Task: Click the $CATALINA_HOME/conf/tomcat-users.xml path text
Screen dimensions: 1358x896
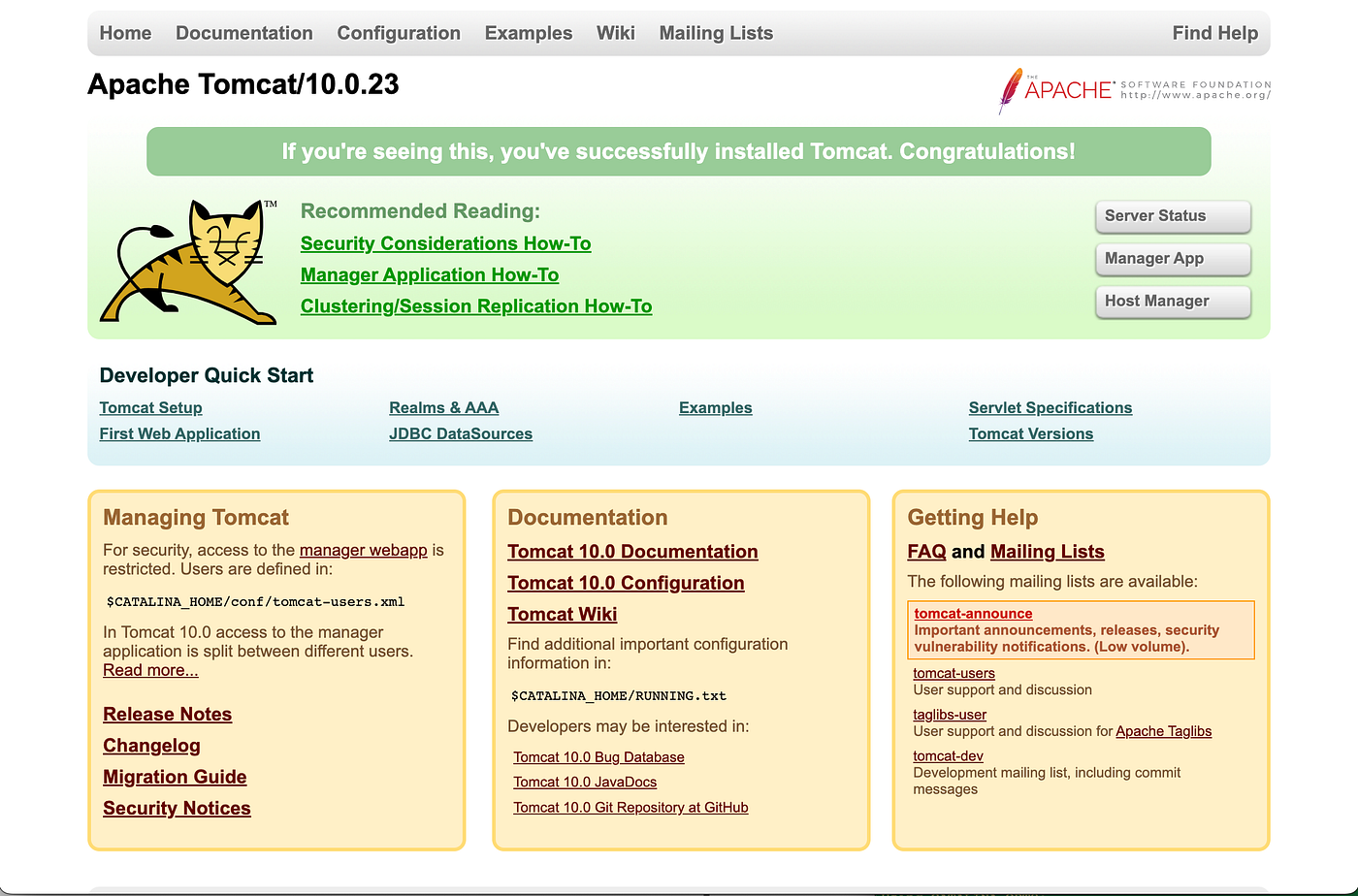Action: tap(255, 602)
